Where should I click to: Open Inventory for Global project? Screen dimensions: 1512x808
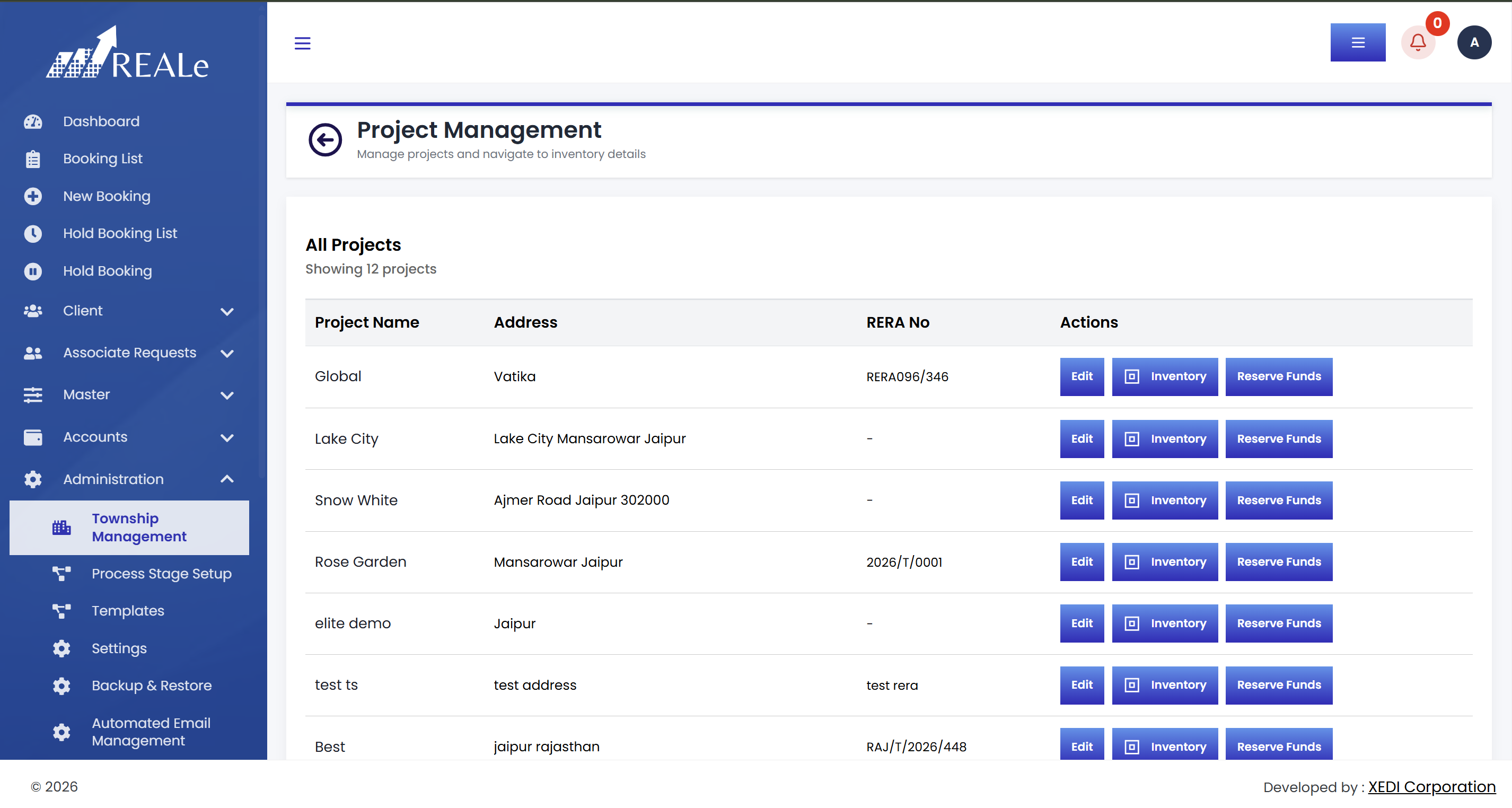pyautogui.click(x=1165, y=377)
